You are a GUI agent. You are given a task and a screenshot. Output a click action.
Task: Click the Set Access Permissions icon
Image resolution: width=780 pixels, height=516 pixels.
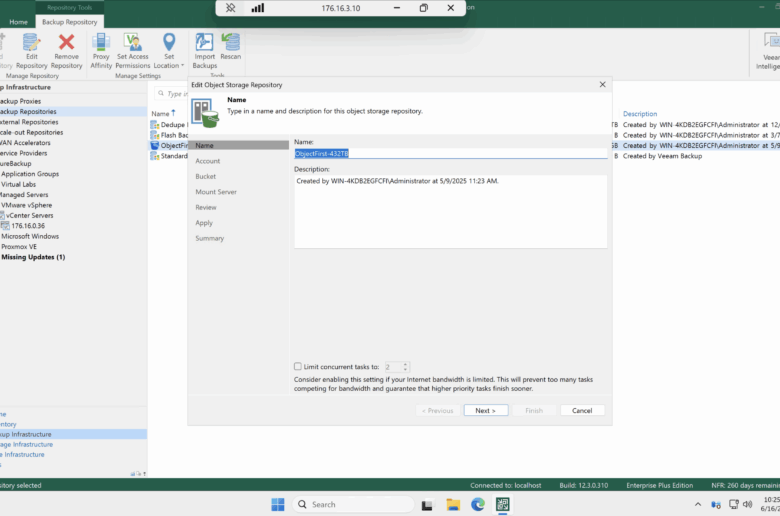[133, 43]
